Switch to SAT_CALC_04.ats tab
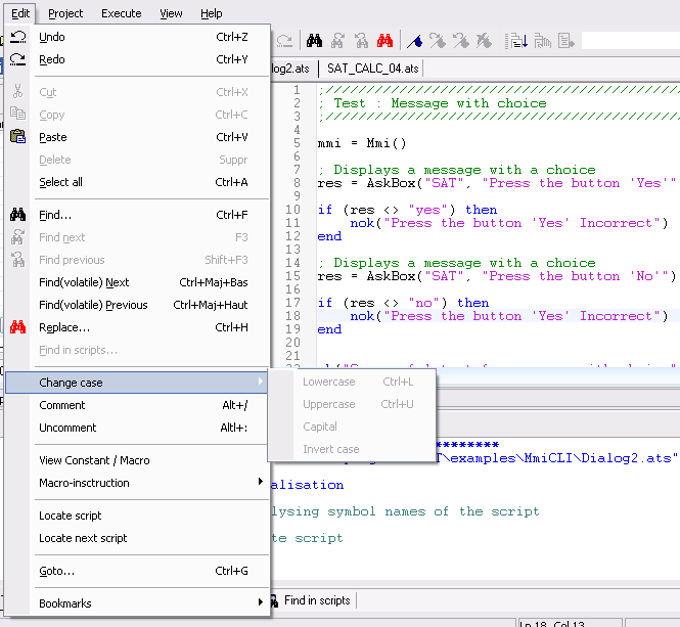 (372, 69)
